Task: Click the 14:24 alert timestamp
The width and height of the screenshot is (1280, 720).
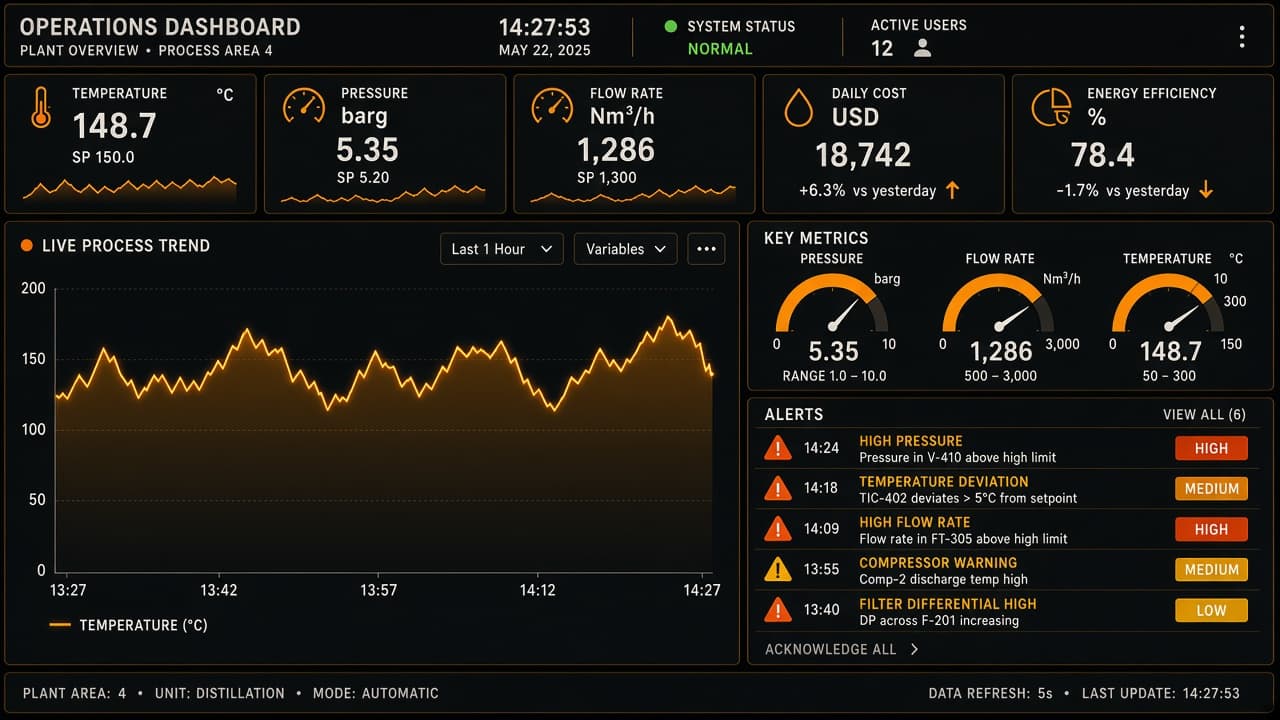Action: click(x=821, y=448)
